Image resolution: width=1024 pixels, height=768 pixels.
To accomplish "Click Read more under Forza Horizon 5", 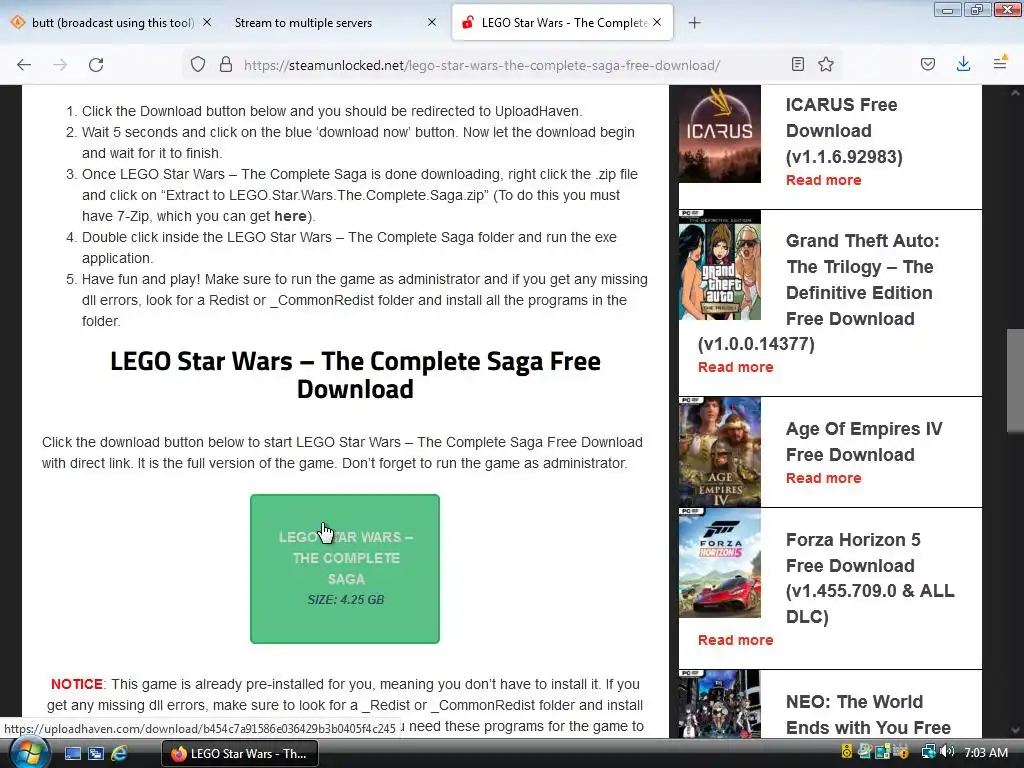I will tap(735, 640).
